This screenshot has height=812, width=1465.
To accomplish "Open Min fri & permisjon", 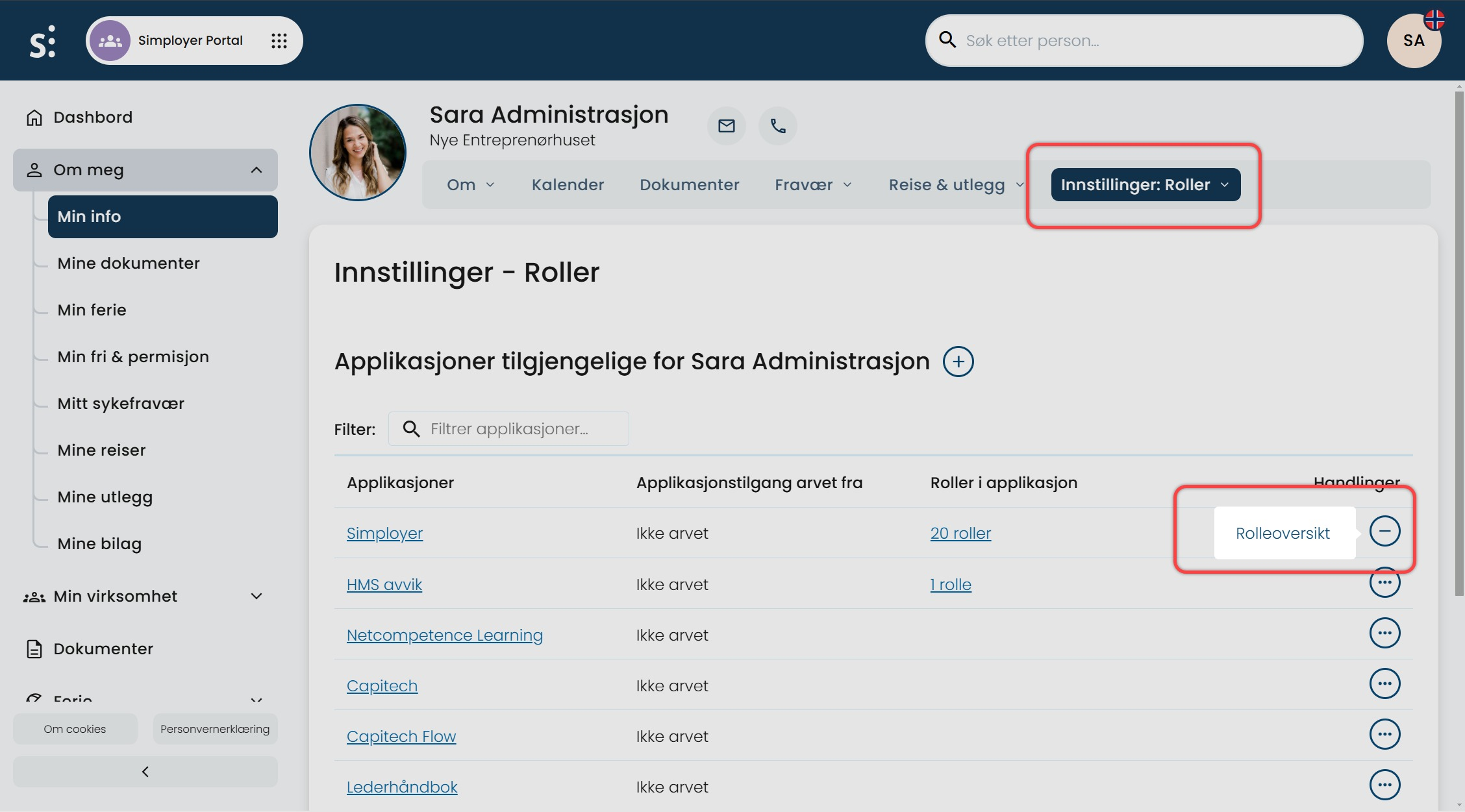I will (133, 357).
